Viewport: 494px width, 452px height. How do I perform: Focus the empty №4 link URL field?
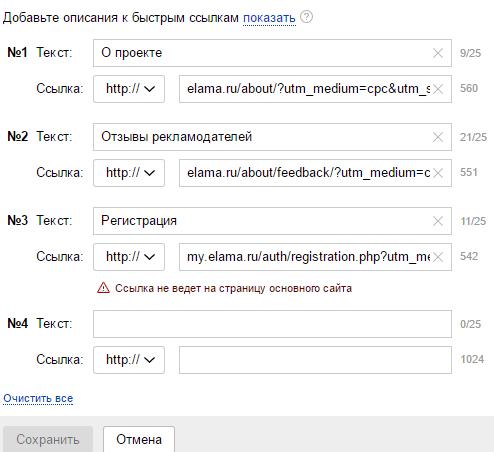[x=315, y=360]
